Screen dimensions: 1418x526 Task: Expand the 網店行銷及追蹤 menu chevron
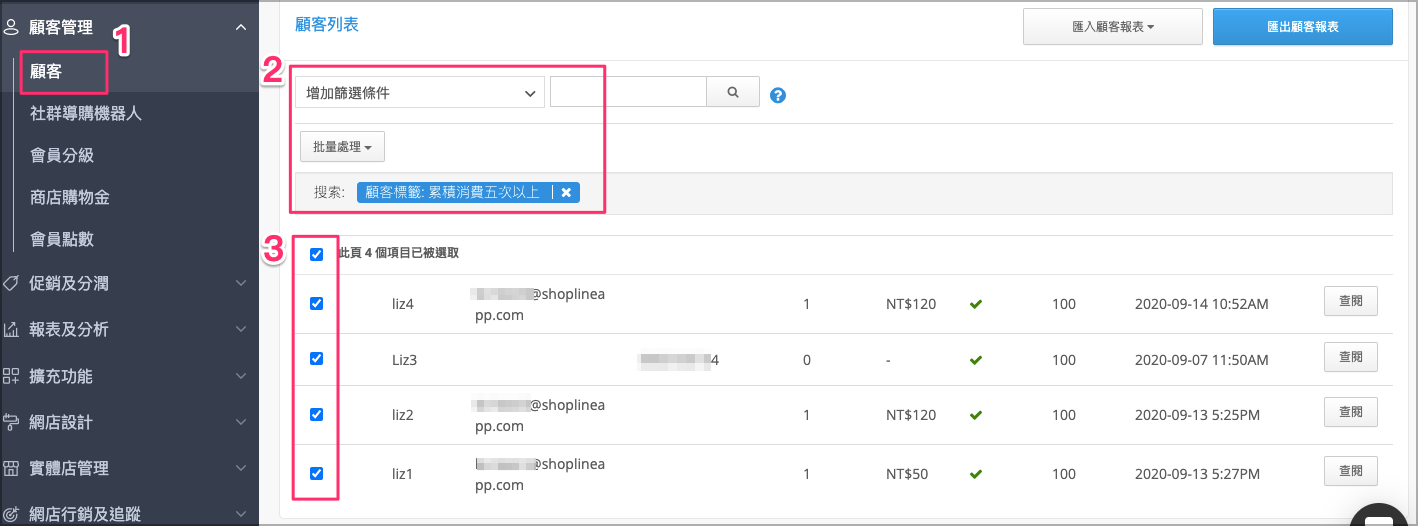[240, 514]
